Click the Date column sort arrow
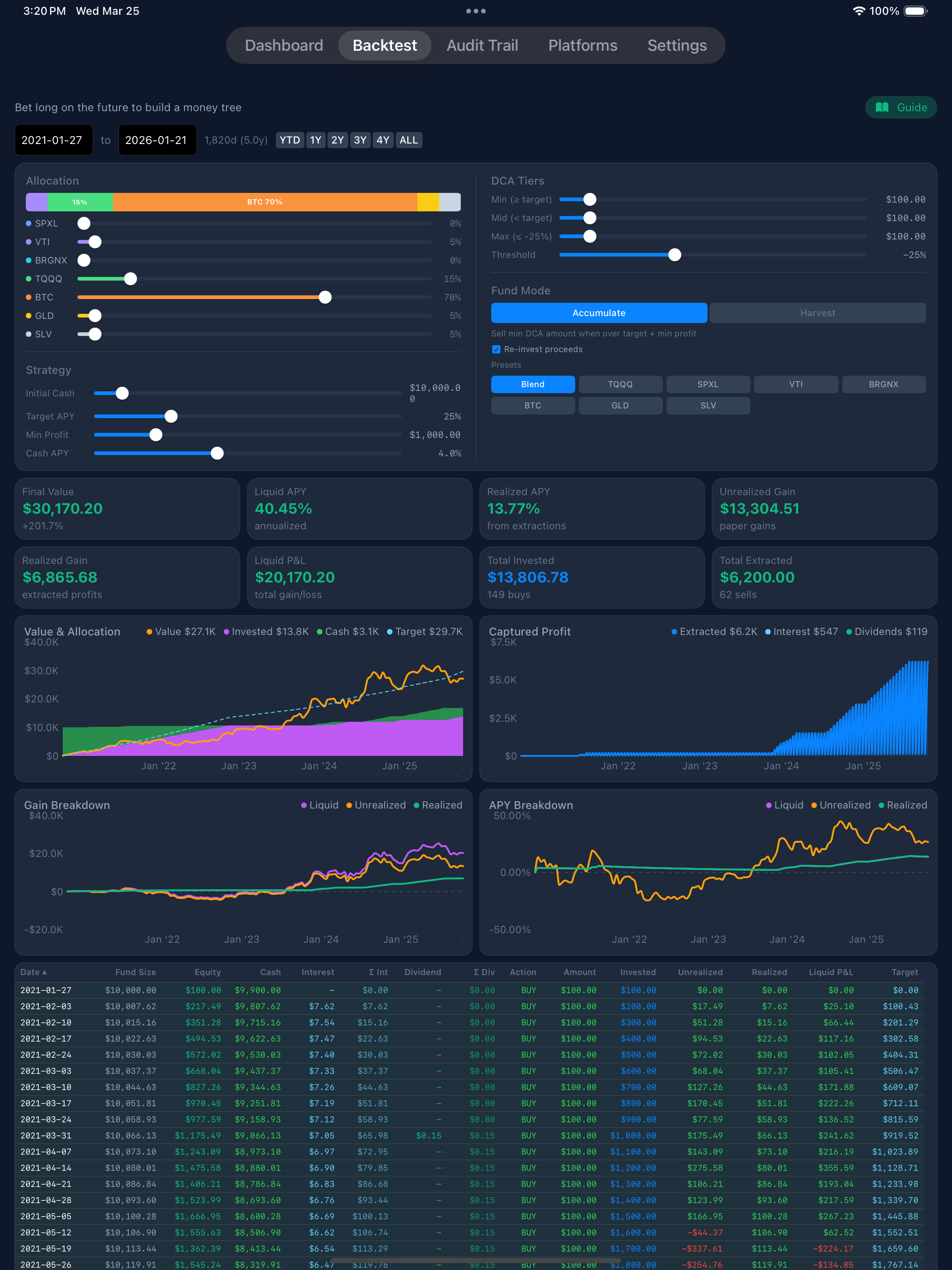Image resolution: width=952 pixels, height=1270 pixels. 45,972
